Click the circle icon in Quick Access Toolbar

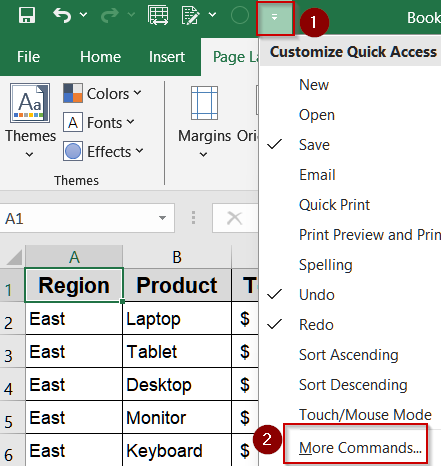coord(239,15)
